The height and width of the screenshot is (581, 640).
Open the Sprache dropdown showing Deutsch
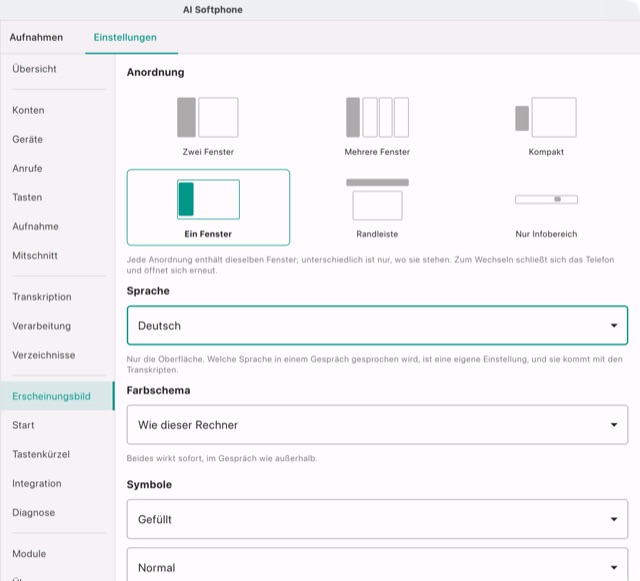pyautogui.click(x=377, y=325)
